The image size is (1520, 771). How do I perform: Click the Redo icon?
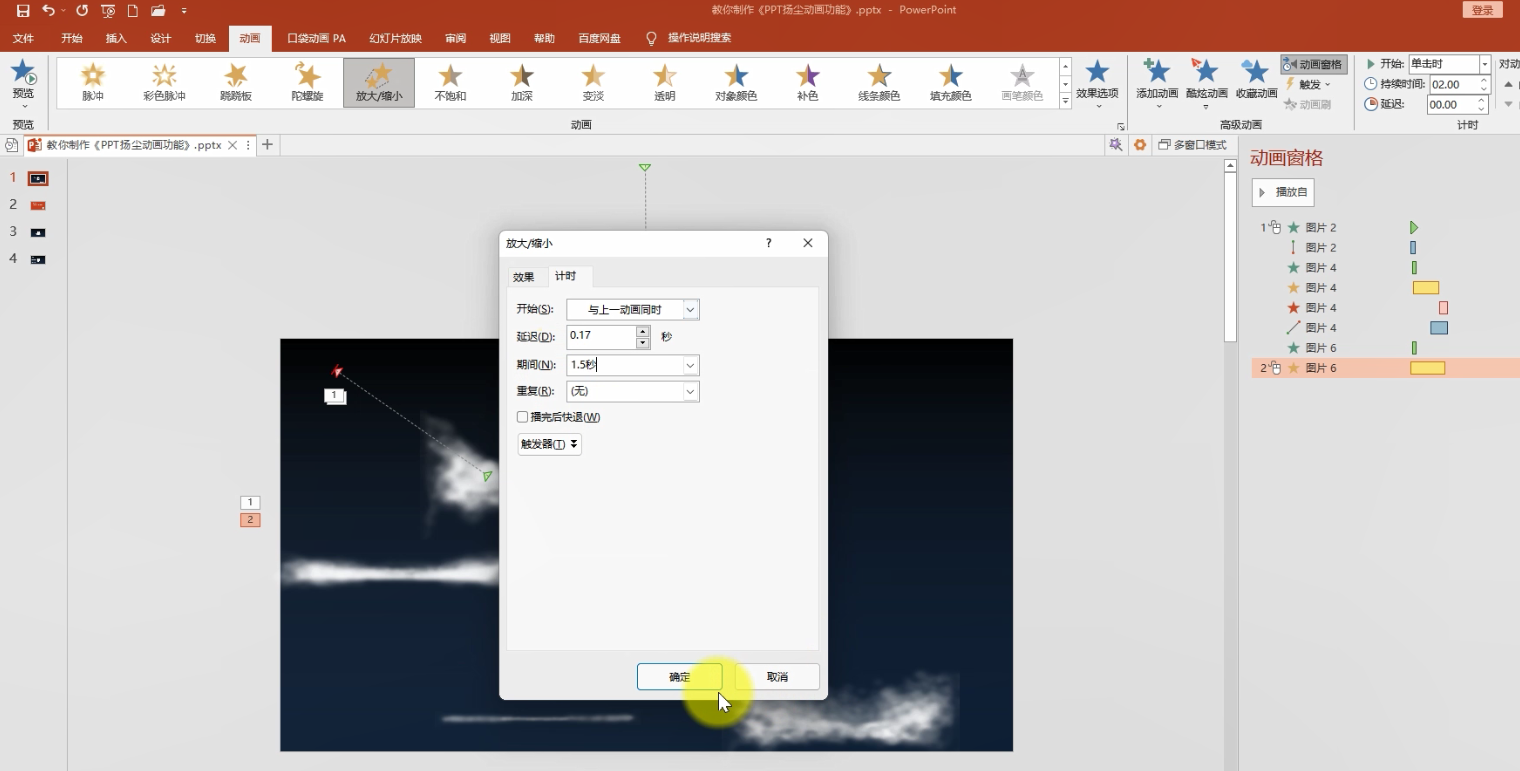click(82, 10)
